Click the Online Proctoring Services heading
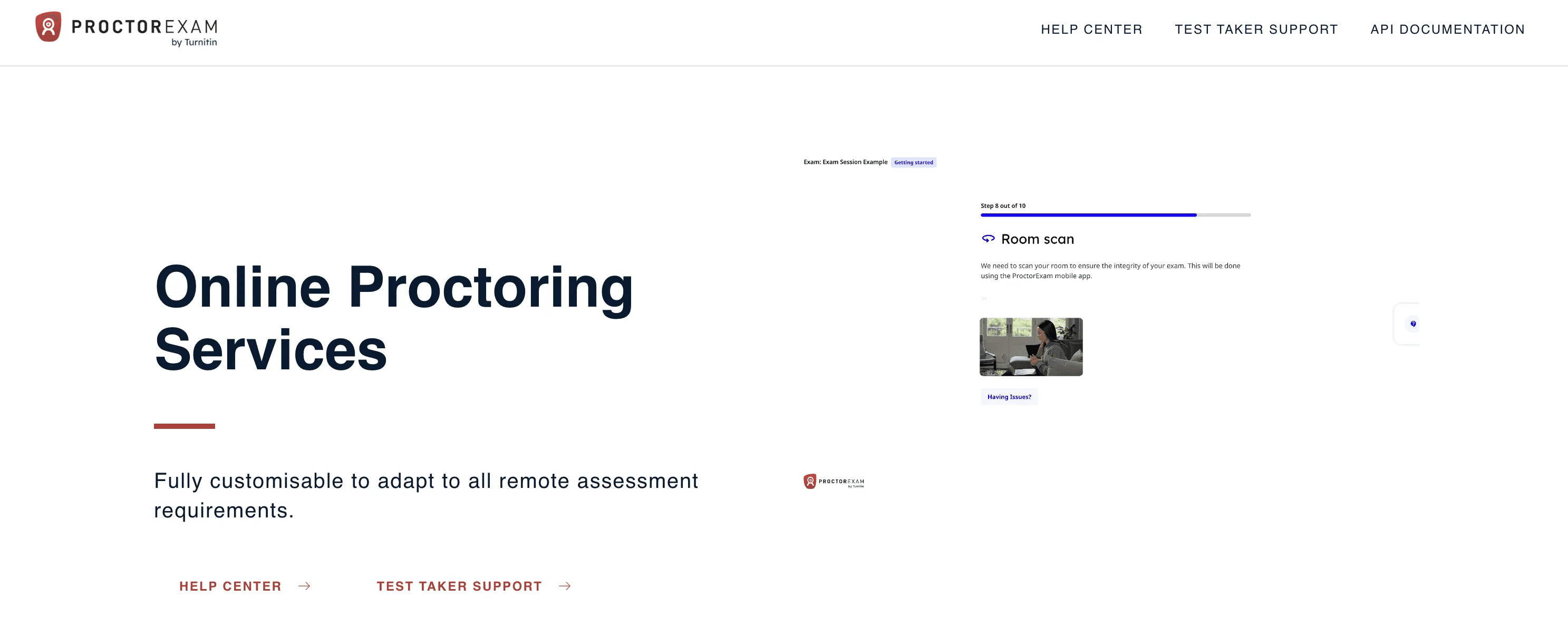The image size is (1568, 627). point(394,317)
